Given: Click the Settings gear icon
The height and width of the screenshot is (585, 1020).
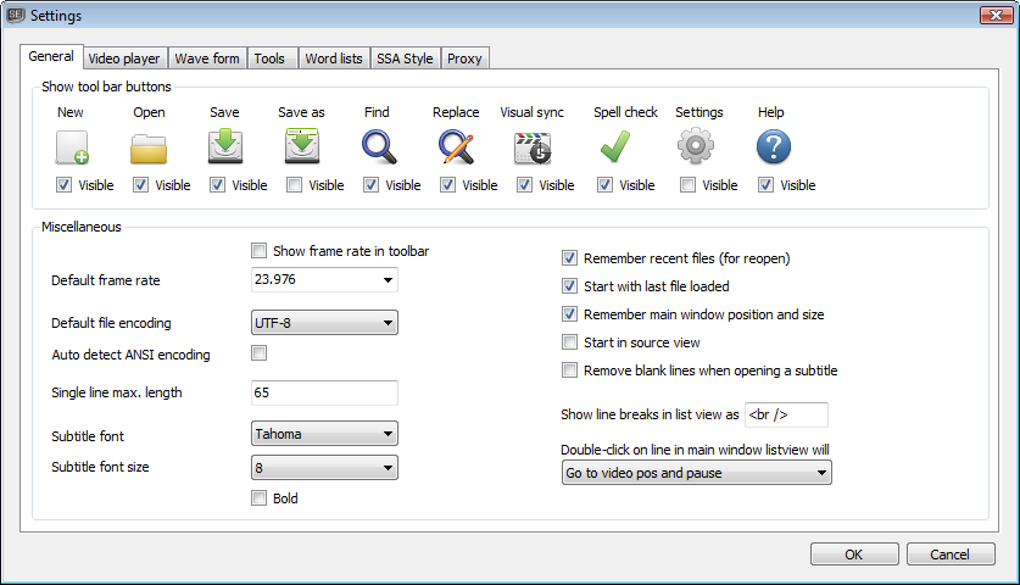Looking at the screenshot, I should (695, 146).
